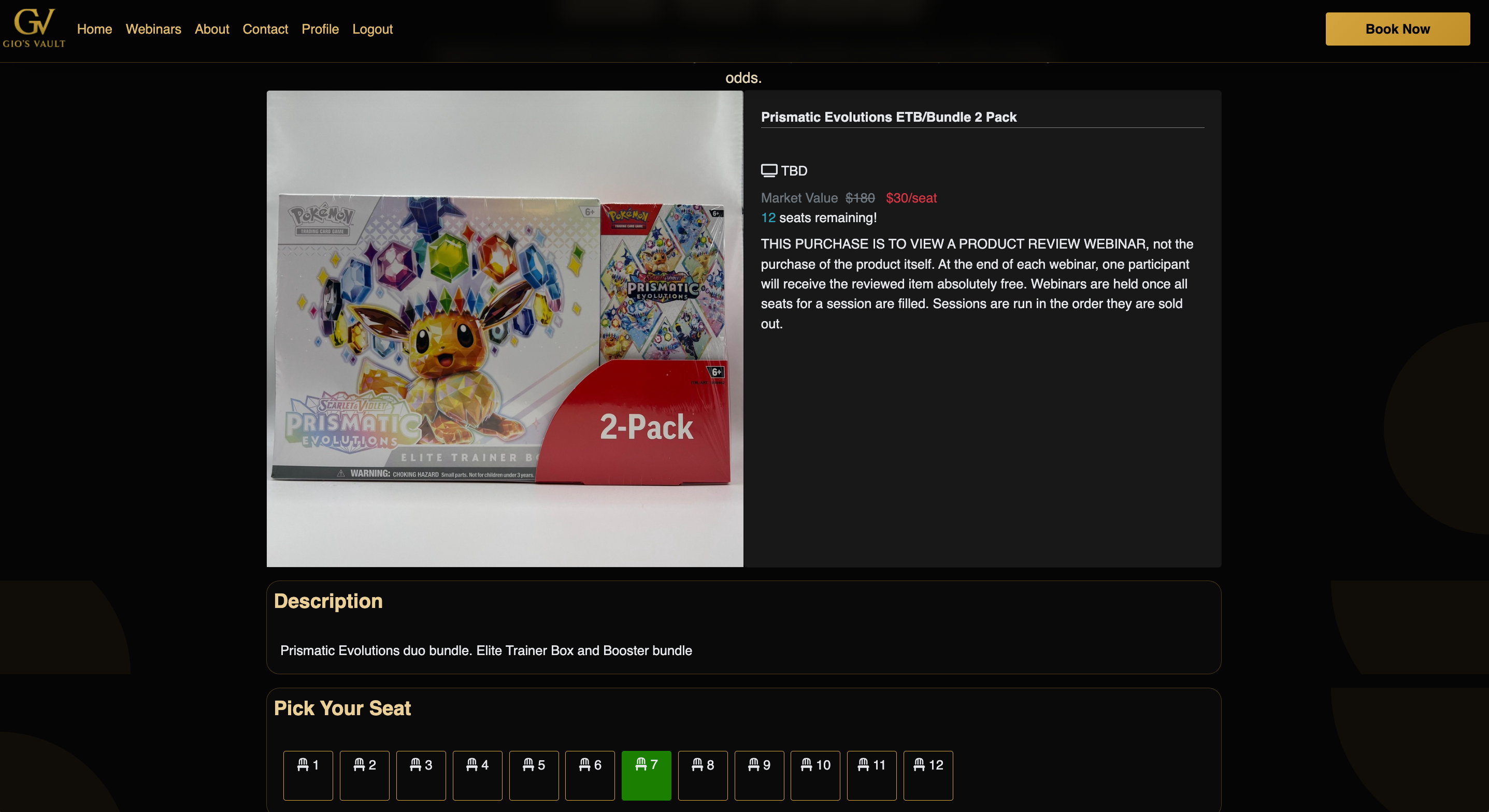1489x812 pixels.
Task: Pick seat 12
Action: (x=928, y=774)
